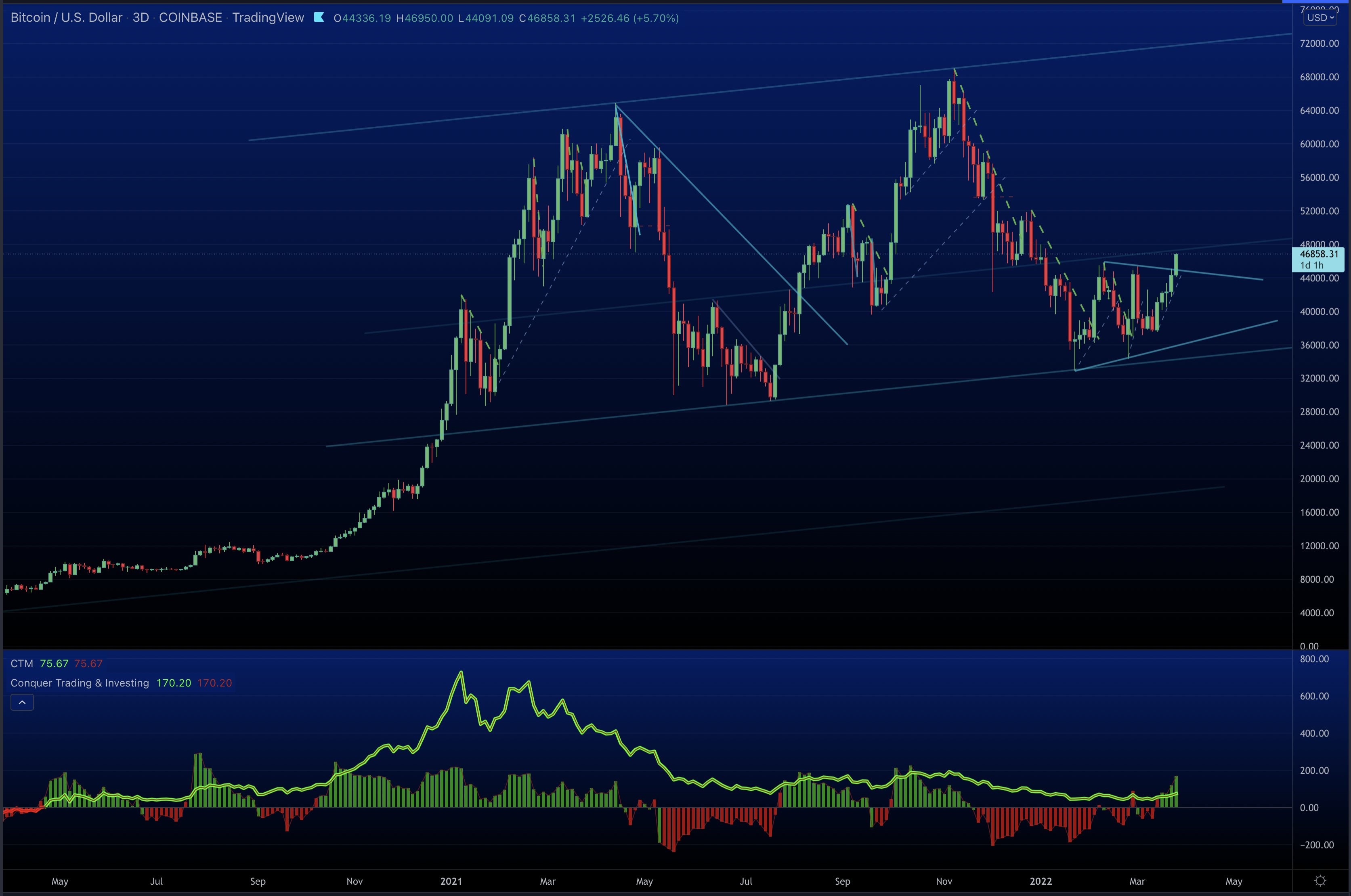
Task: Collapse the CTM indicator pane with the chevron
Action: (22, 702)
